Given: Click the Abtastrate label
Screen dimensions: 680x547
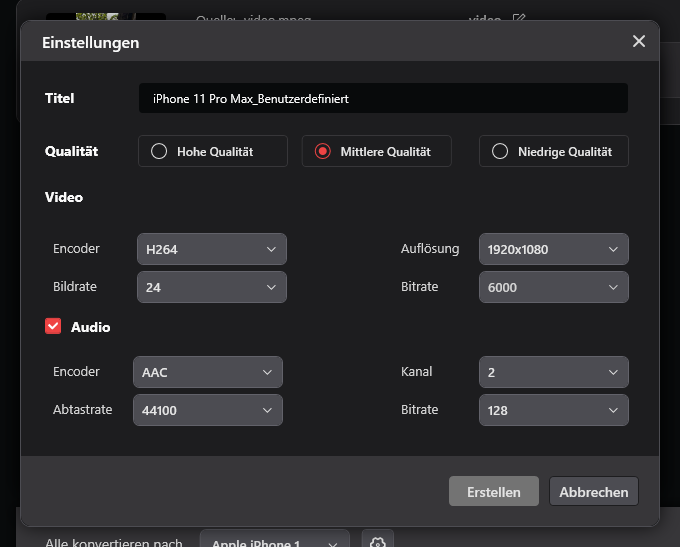Looking at the screenshot, I should (x=82, y=409).
